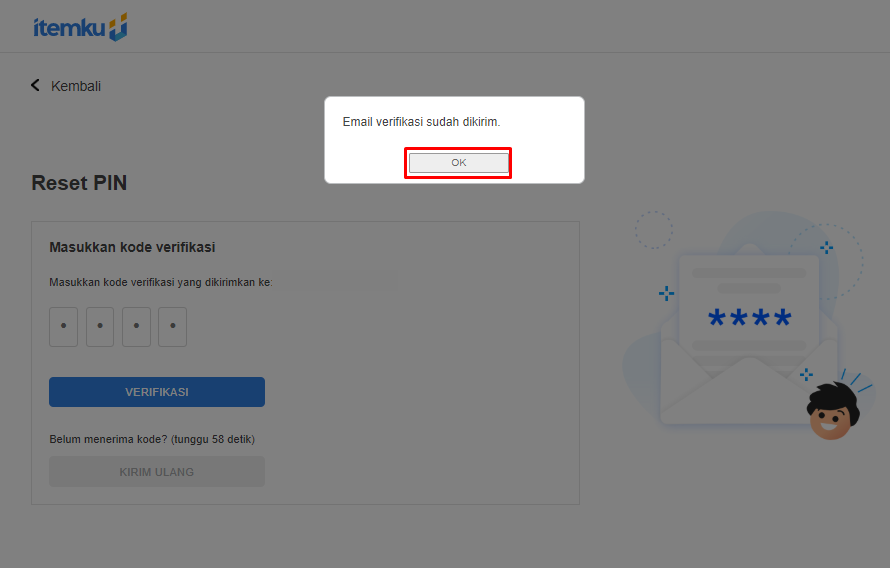Click the Reset PIN page heading
This screenshot has height=568, width=890.
pyautogui.click(x=79, y=183)
